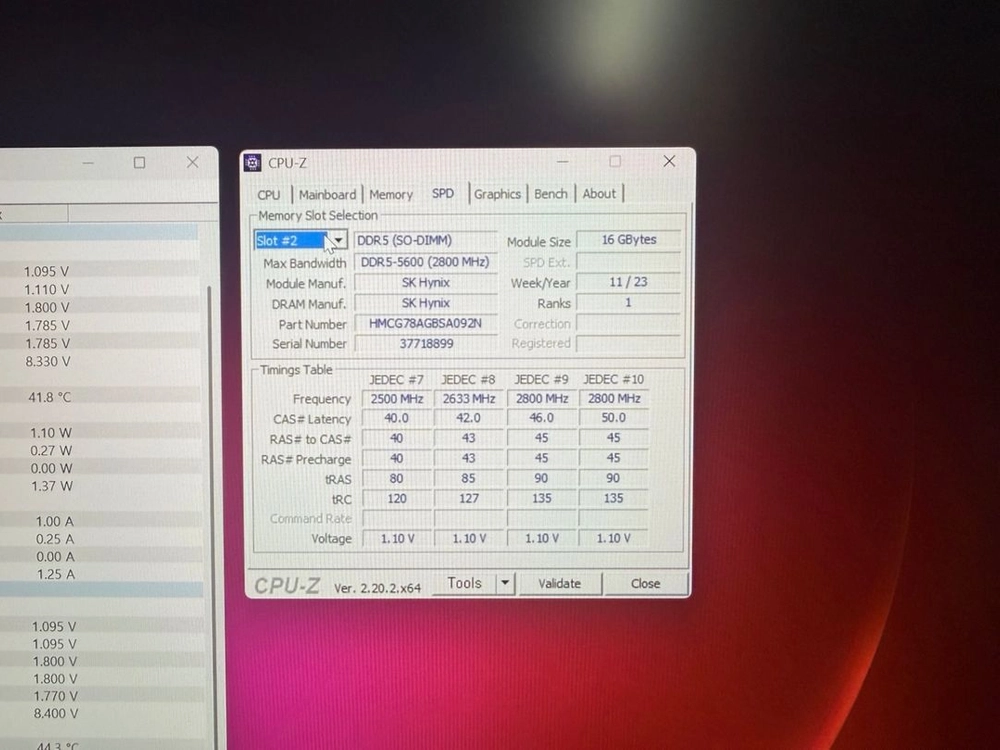Click the empty Registered field

(629, 344)
